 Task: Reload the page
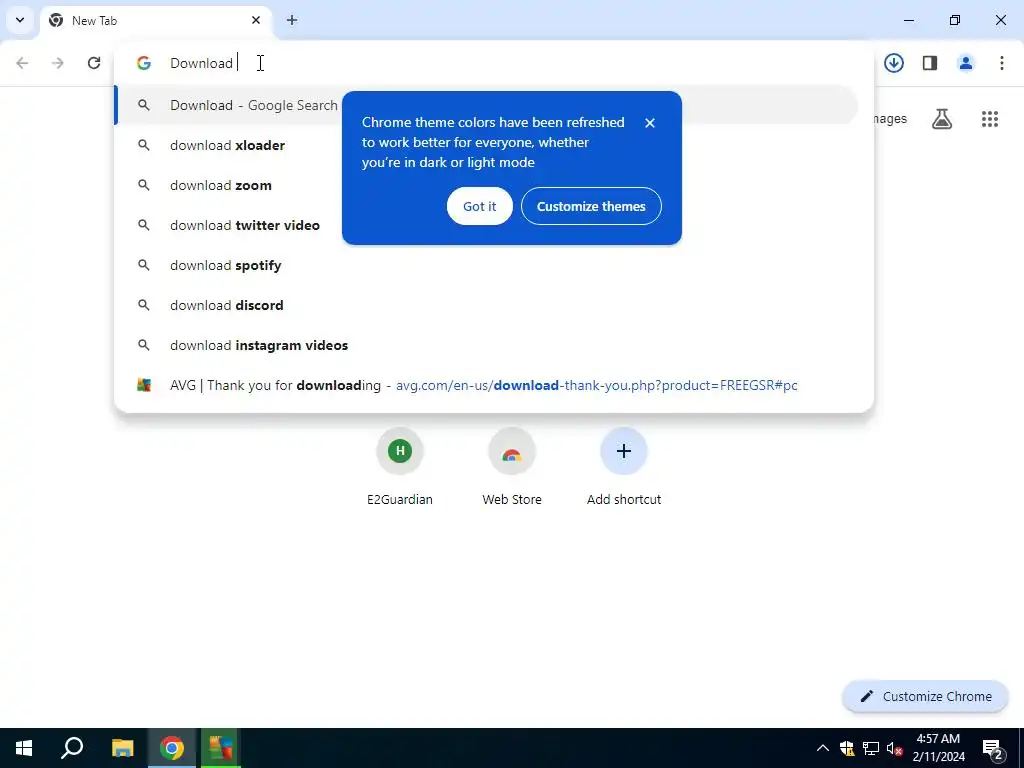click(94, 63)
